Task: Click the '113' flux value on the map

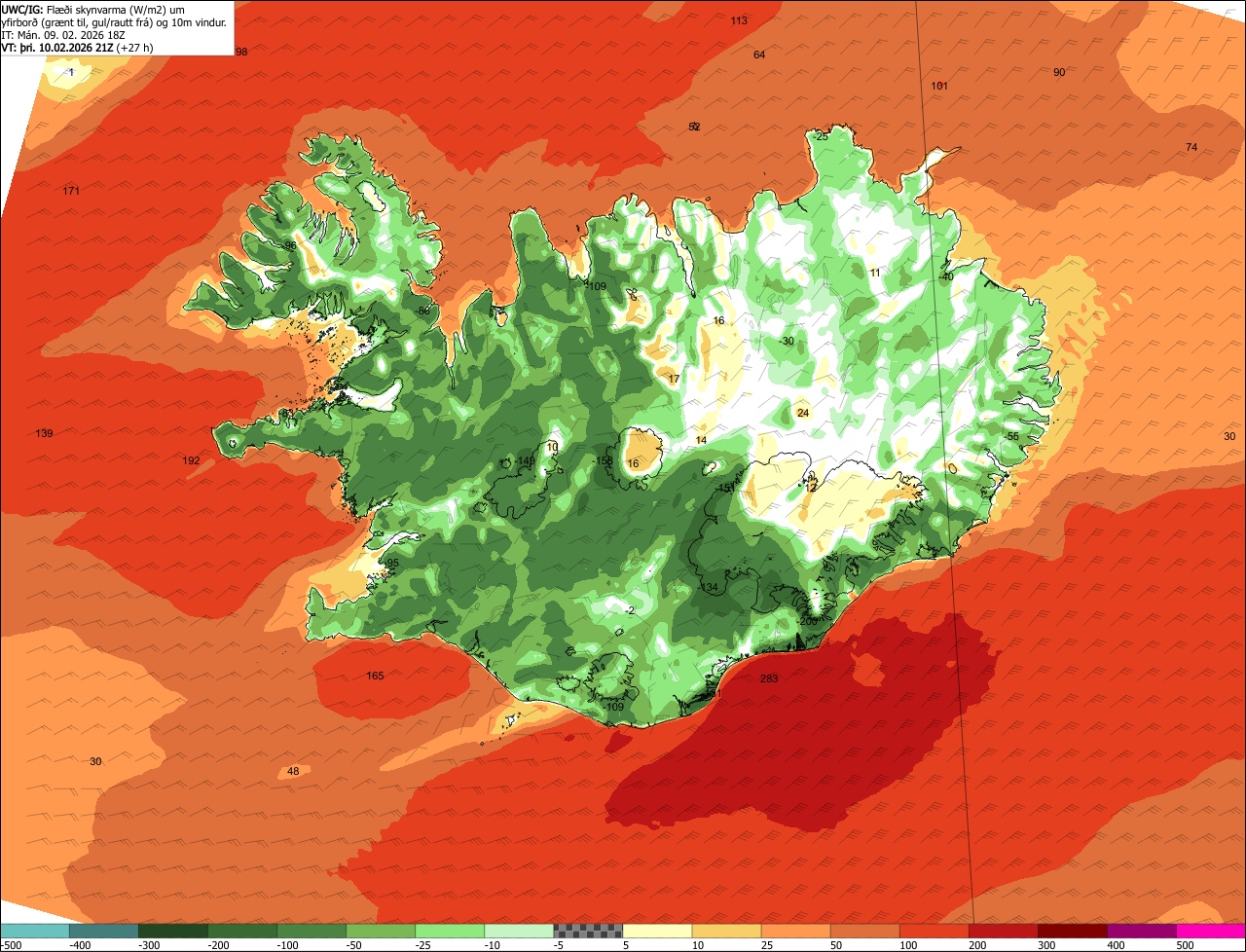Action: click(739, 20)
